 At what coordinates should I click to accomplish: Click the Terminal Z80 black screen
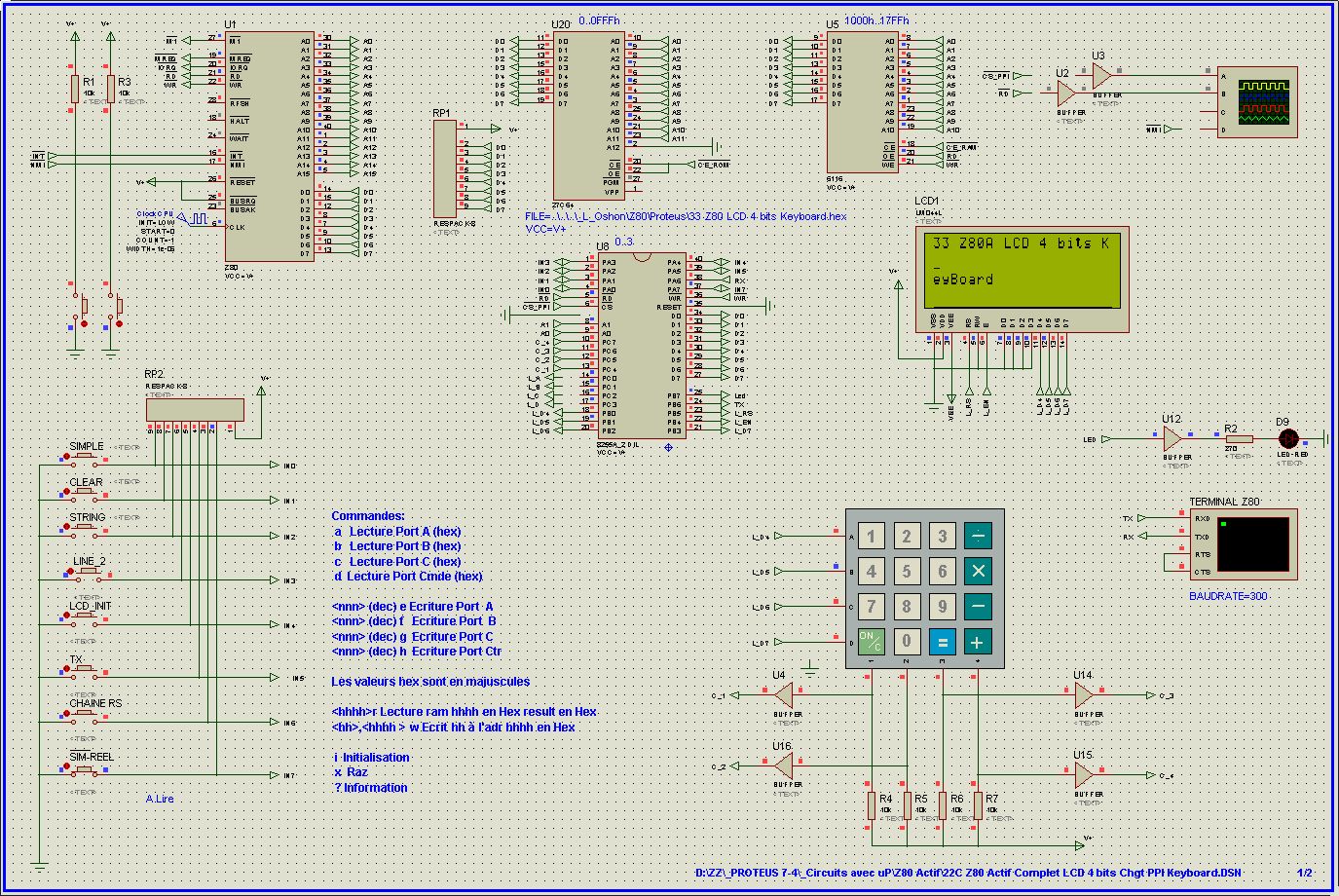tap(1252, 543)
